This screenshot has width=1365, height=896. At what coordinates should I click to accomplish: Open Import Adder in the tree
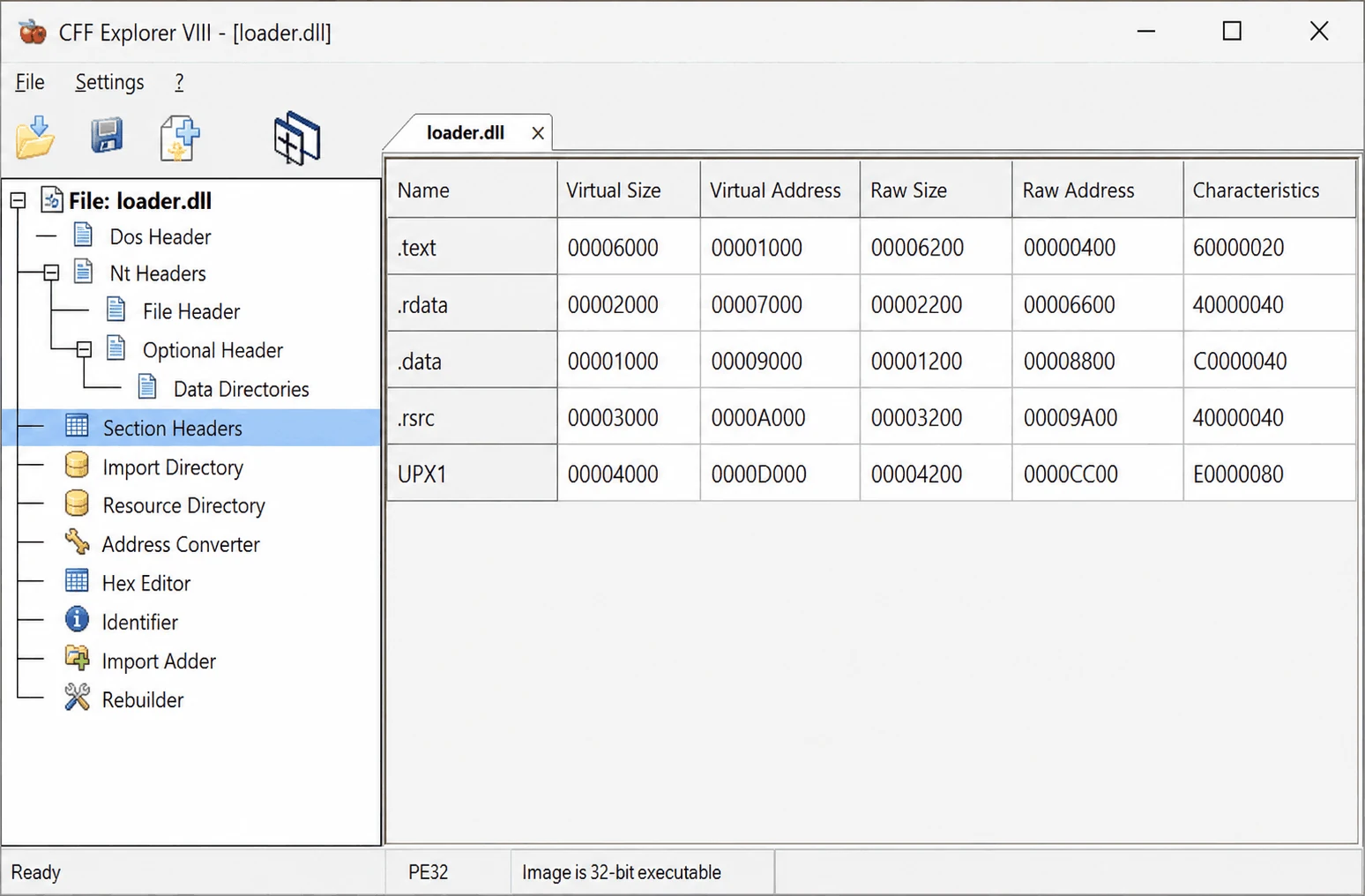click(159, 661)
